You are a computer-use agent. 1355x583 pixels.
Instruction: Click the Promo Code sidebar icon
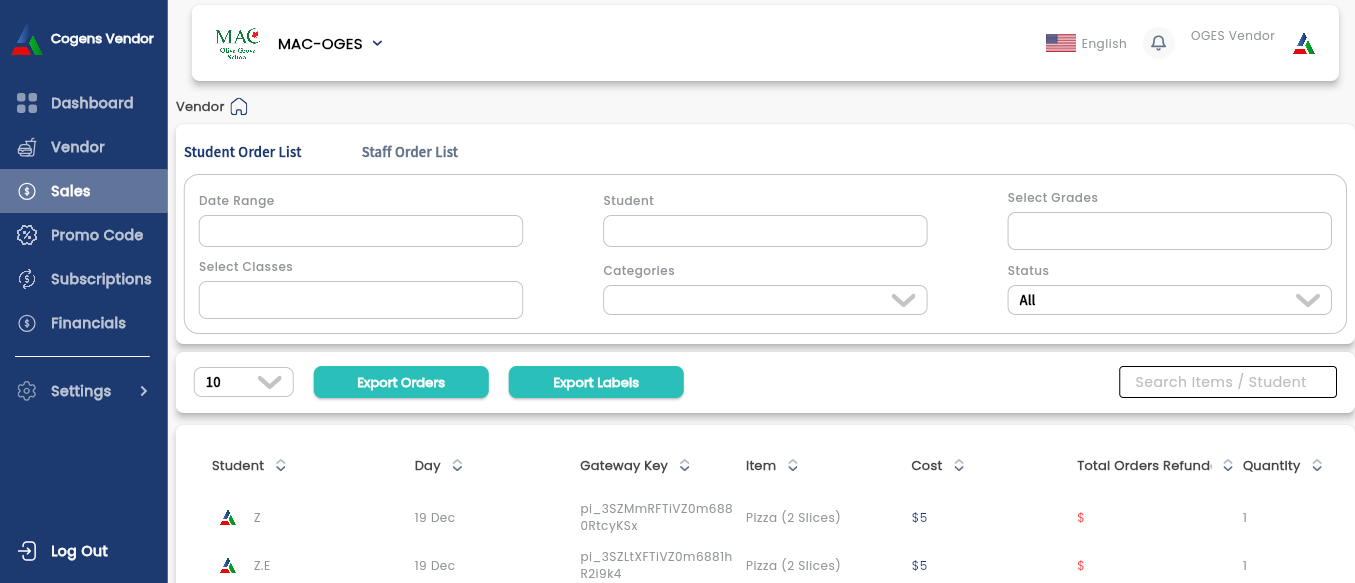click(x=27, y=235)
